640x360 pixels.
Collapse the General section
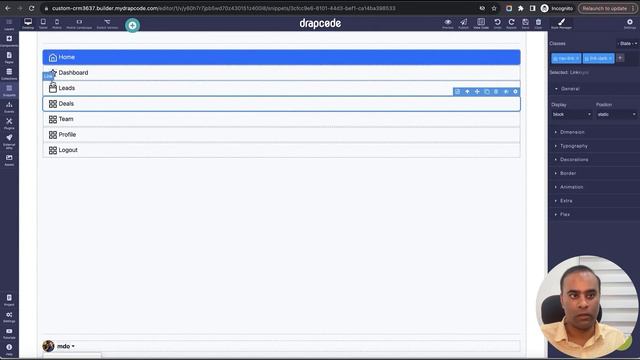coord(593,89)
